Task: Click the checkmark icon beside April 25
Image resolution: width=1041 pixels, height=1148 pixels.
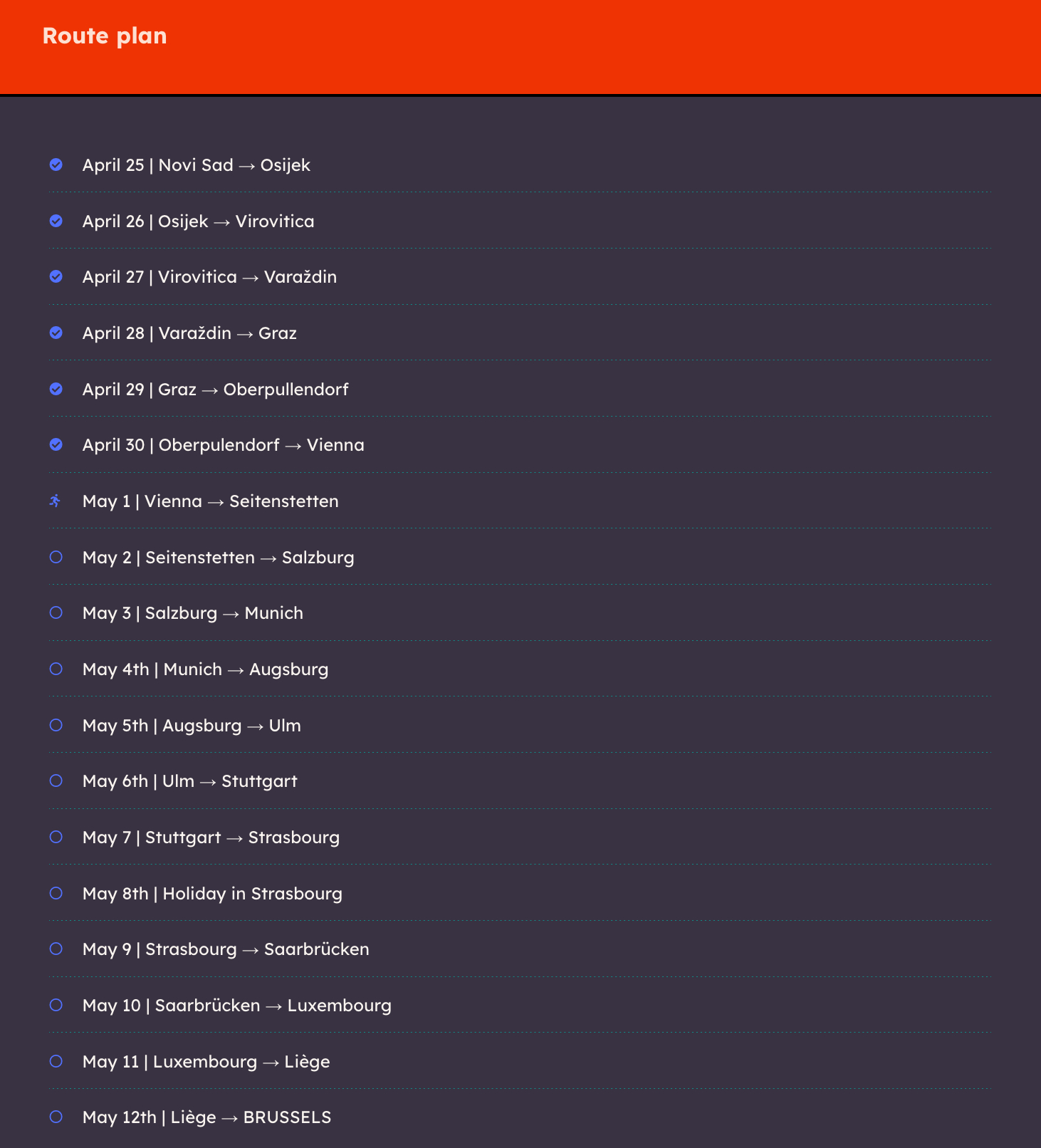Action: (x=56, y=165)
